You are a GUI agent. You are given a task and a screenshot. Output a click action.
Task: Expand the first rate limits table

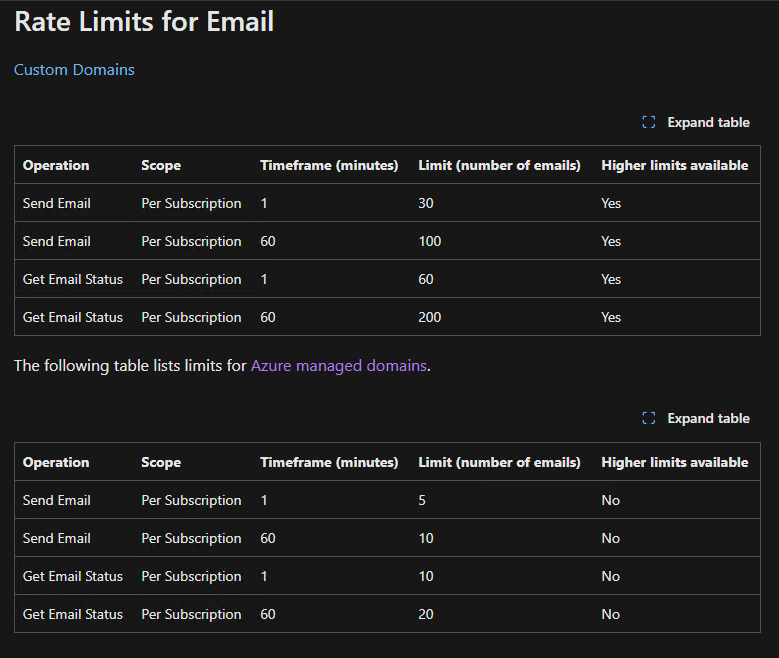(696, 122)
